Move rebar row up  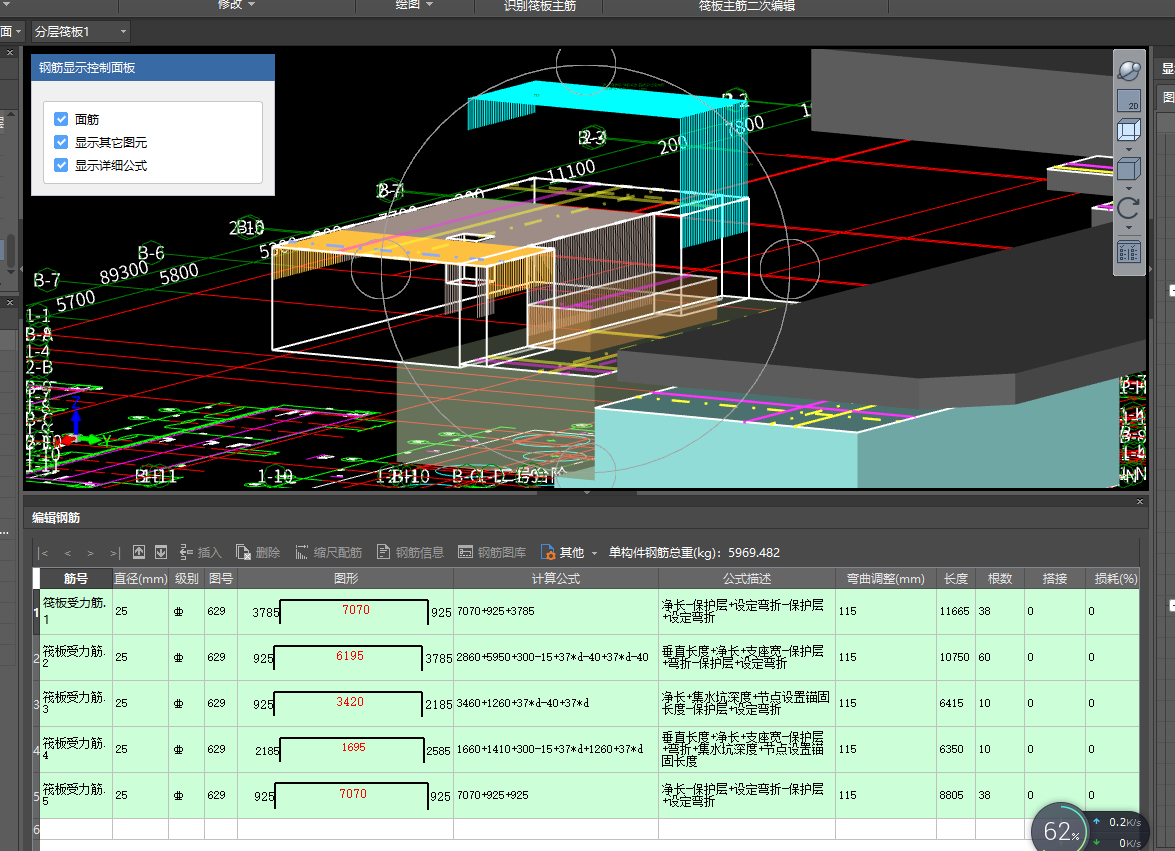[139, 552]
